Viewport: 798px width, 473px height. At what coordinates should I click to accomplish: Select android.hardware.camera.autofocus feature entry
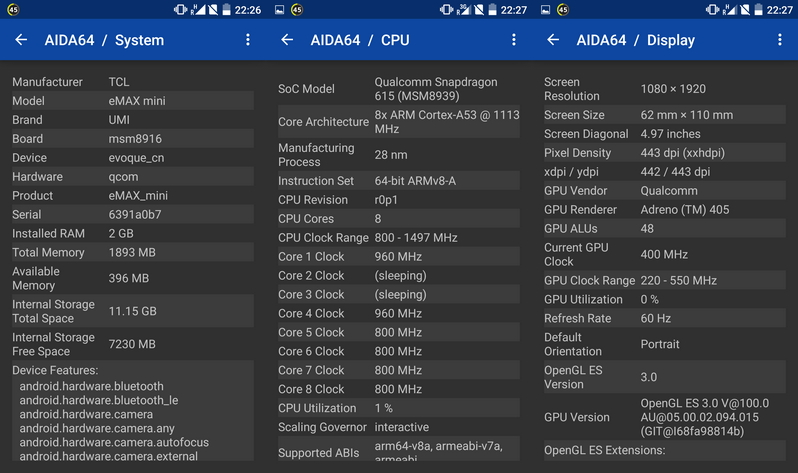(x=114, y=442)
